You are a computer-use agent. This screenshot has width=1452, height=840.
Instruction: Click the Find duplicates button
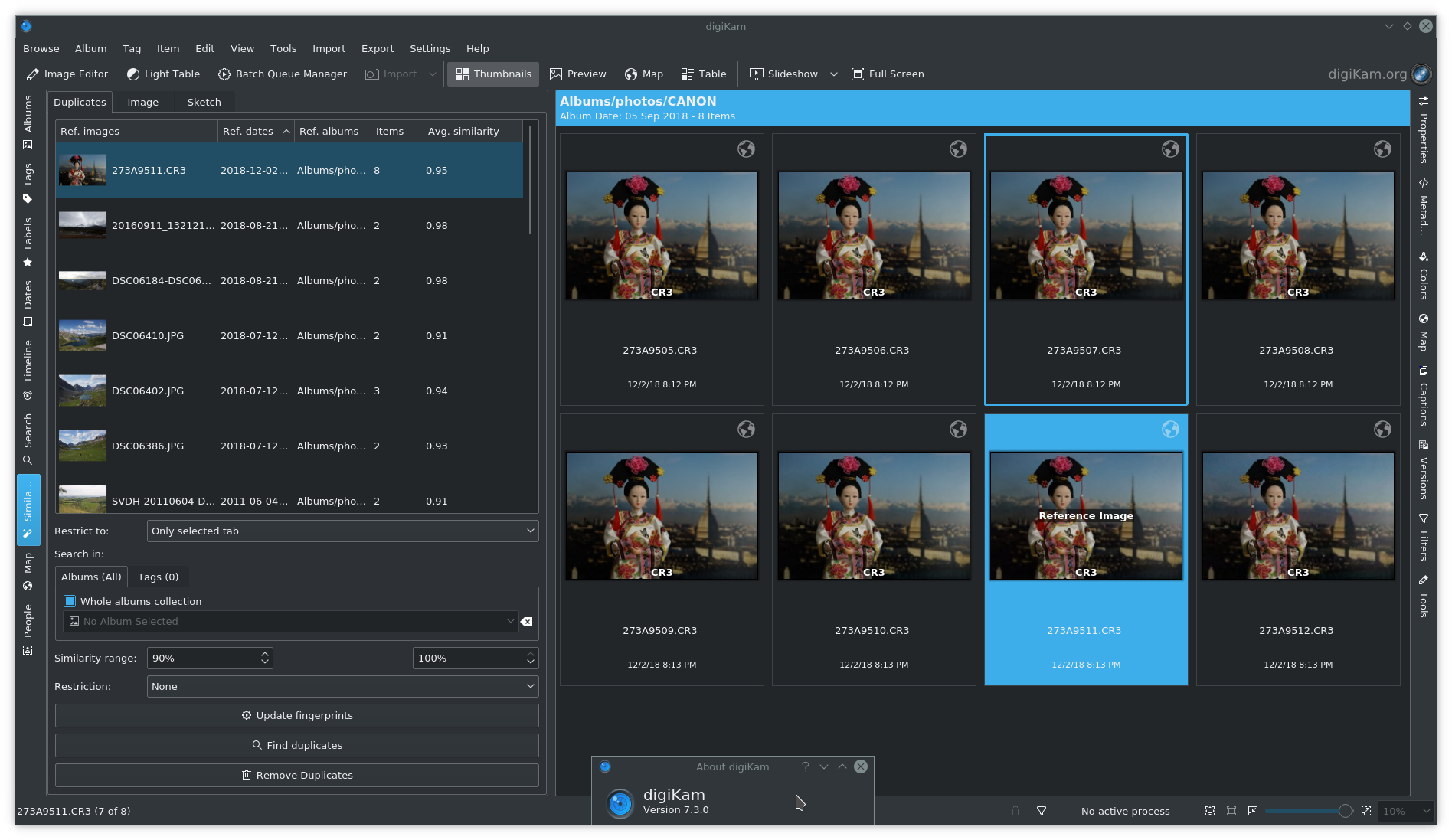coord(296,744)
